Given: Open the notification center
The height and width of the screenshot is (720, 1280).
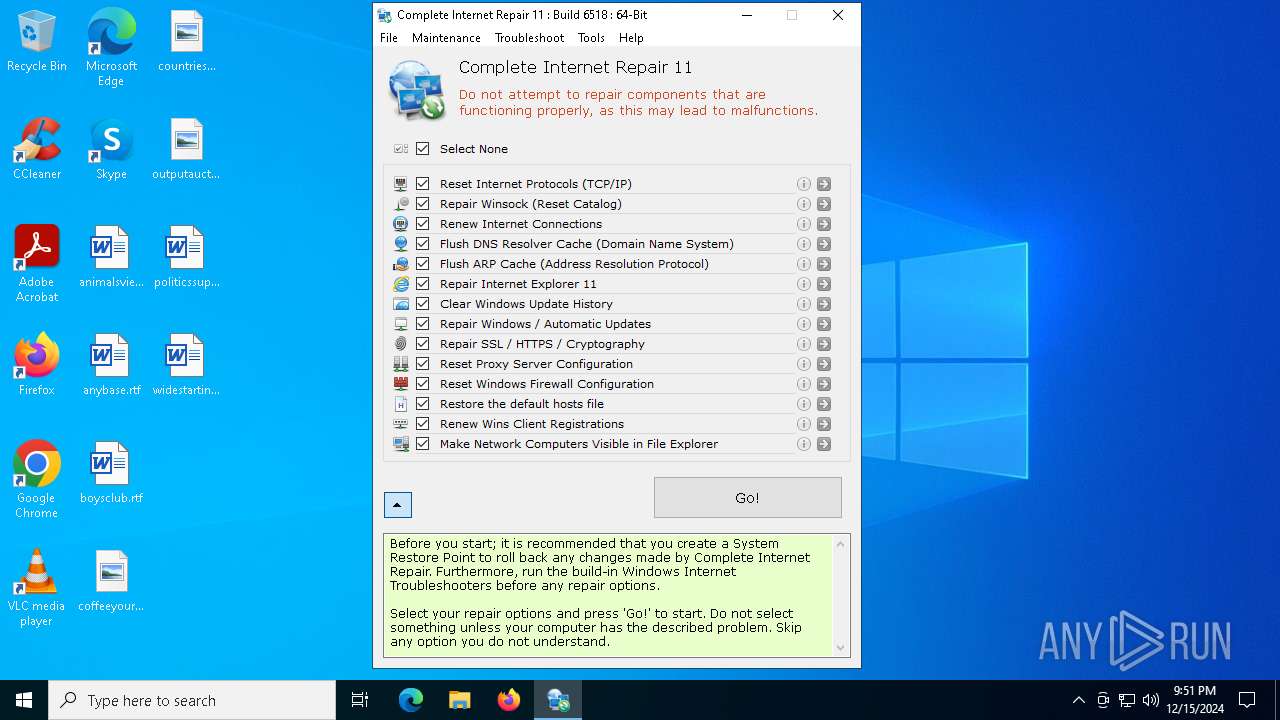Looking at the screenshot, I should pos(1247,700).
